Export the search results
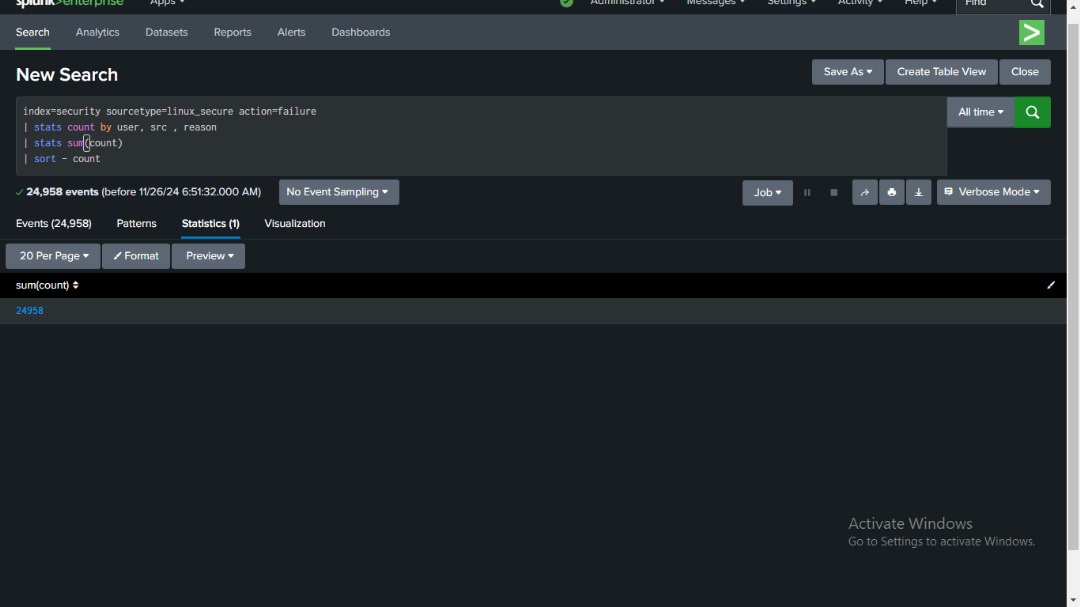The image size is (1080, 607). coord(918,192)
